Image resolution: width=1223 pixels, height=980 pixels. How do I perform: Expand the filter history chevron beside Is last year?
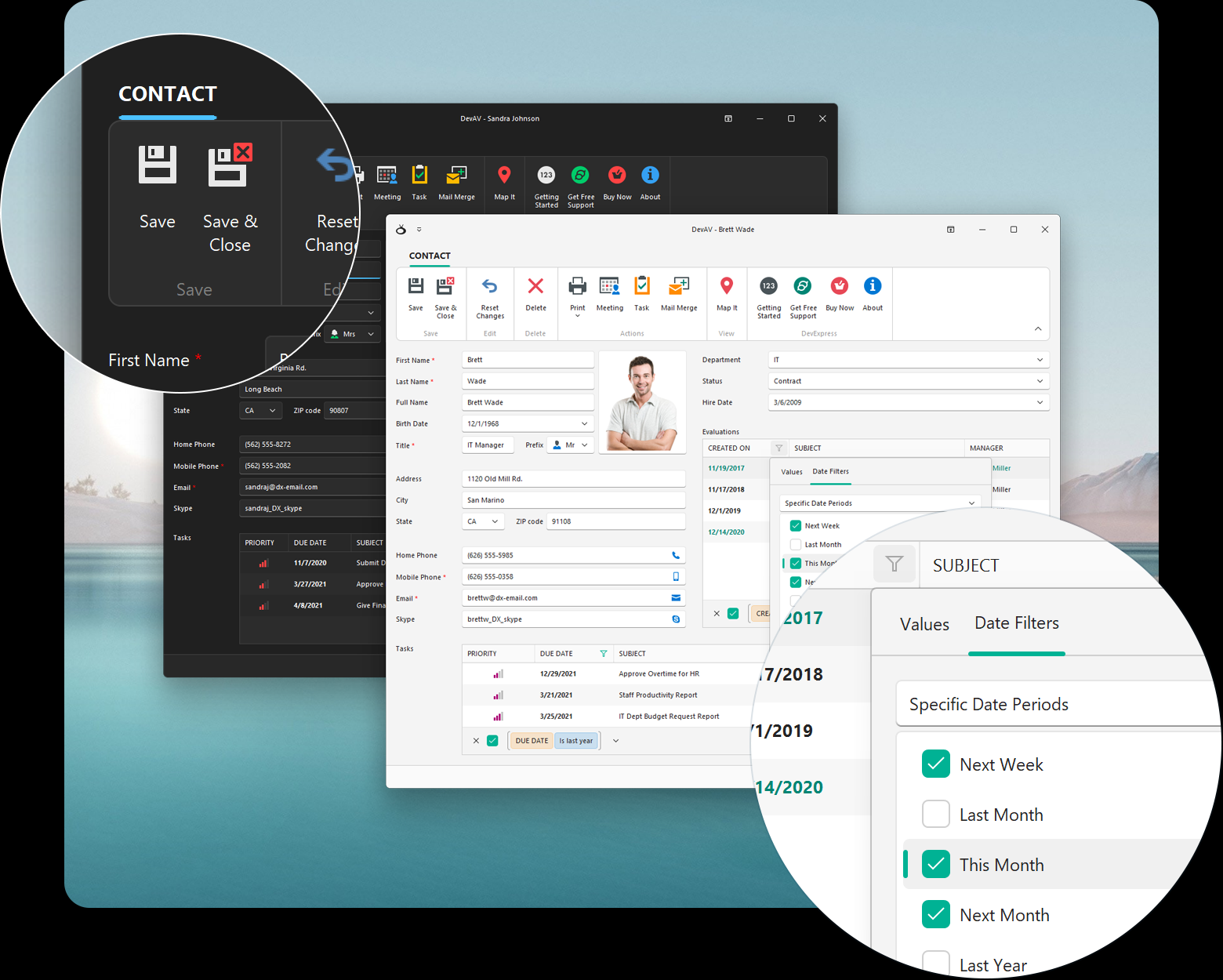click(615, 741)
